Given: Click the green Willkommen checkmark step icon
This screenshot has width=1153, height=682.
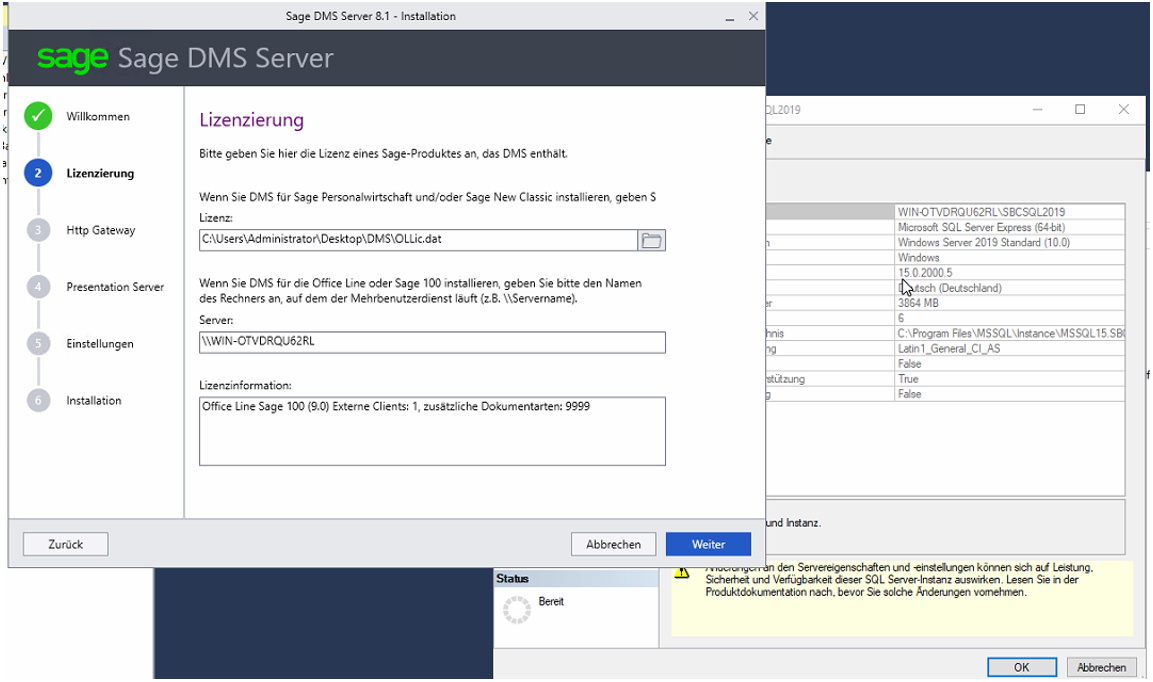Looking at the screenshot, I should 38,117.
